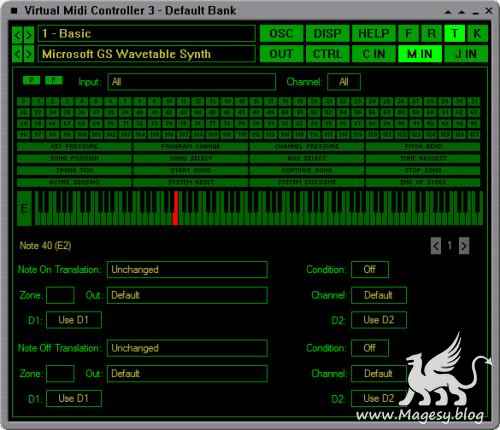500x430 pixels.
Task: Click Note On D1 field Use D1
Action: 74,320
